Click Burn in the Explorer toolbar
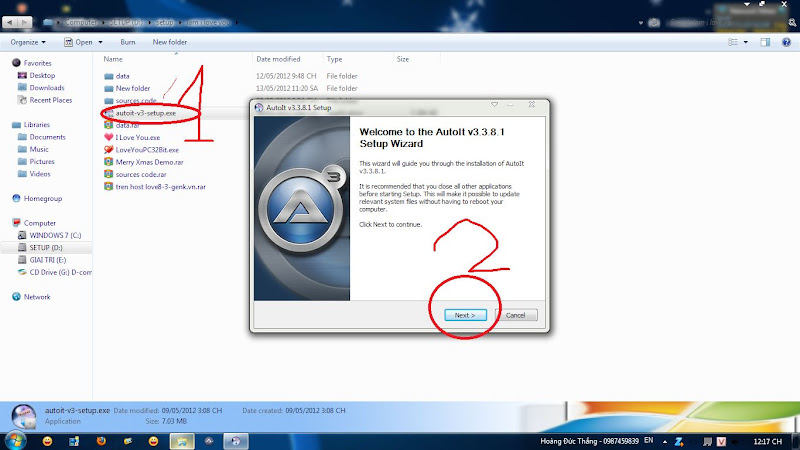The image size is (800, 450). 128,42
